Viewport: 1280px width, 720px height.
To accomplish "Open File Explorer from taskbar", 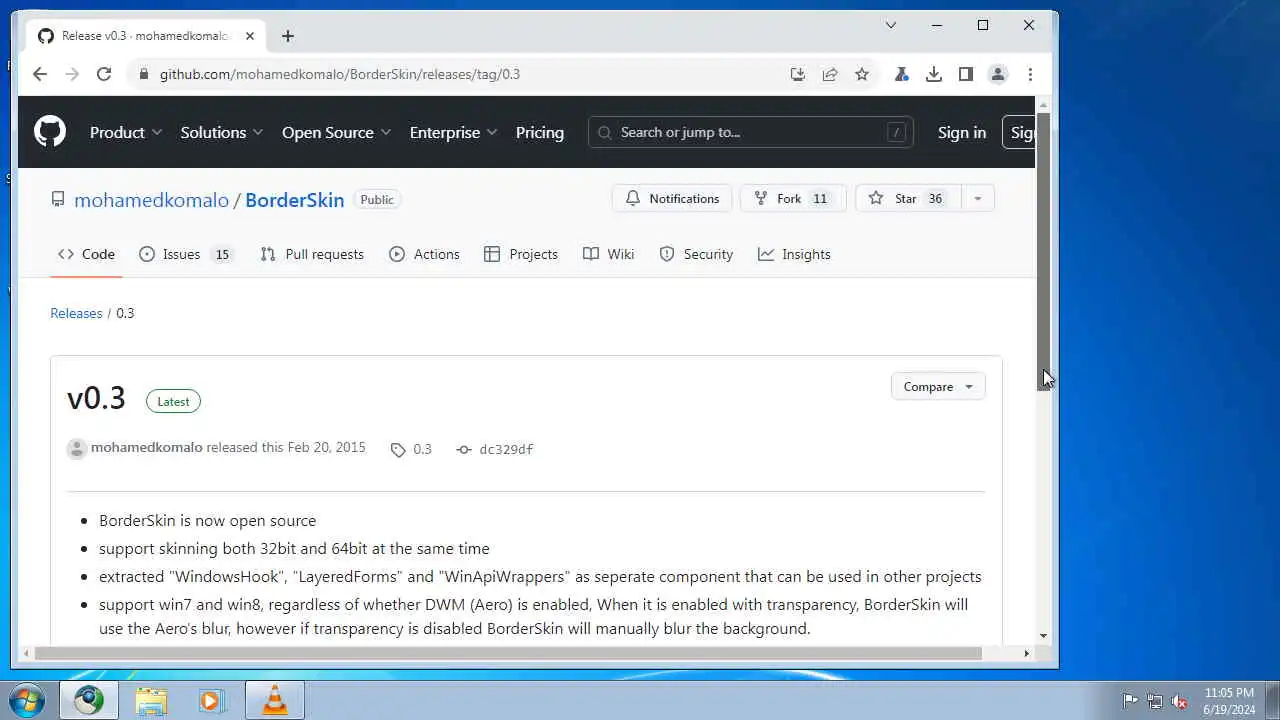I will coord(151,700).
